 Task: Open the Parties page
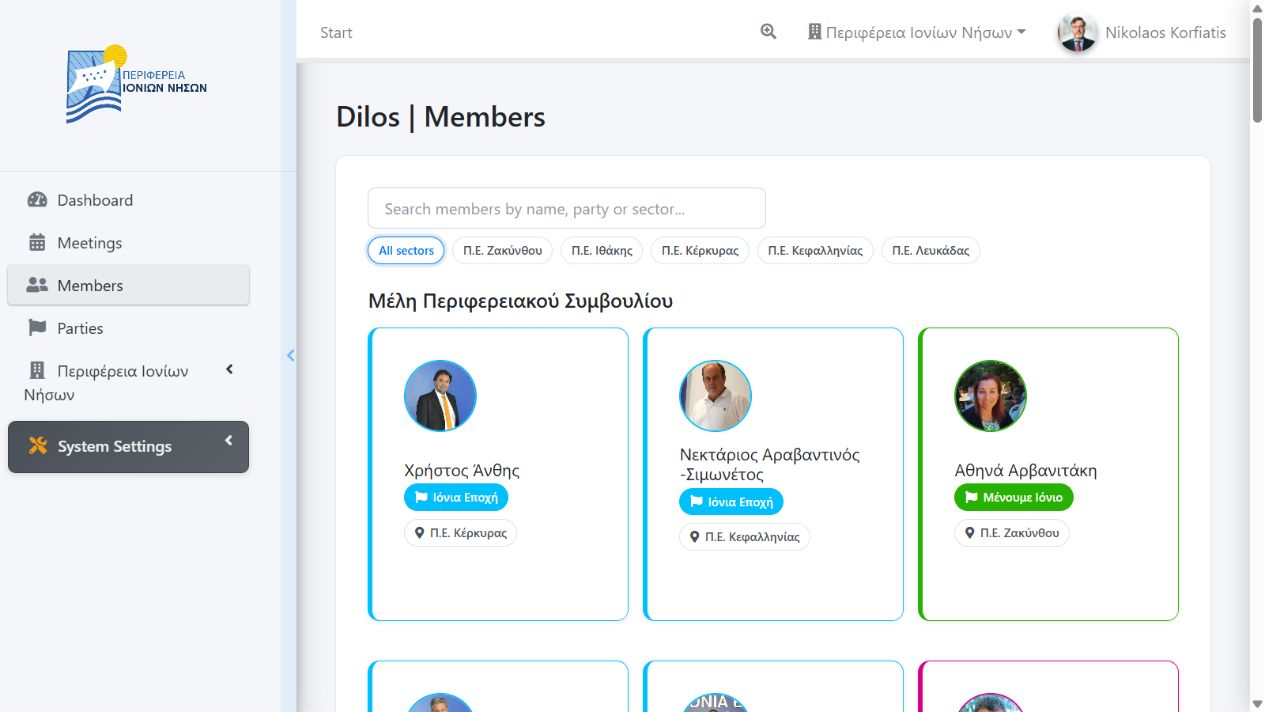click(x=128, y=328)
